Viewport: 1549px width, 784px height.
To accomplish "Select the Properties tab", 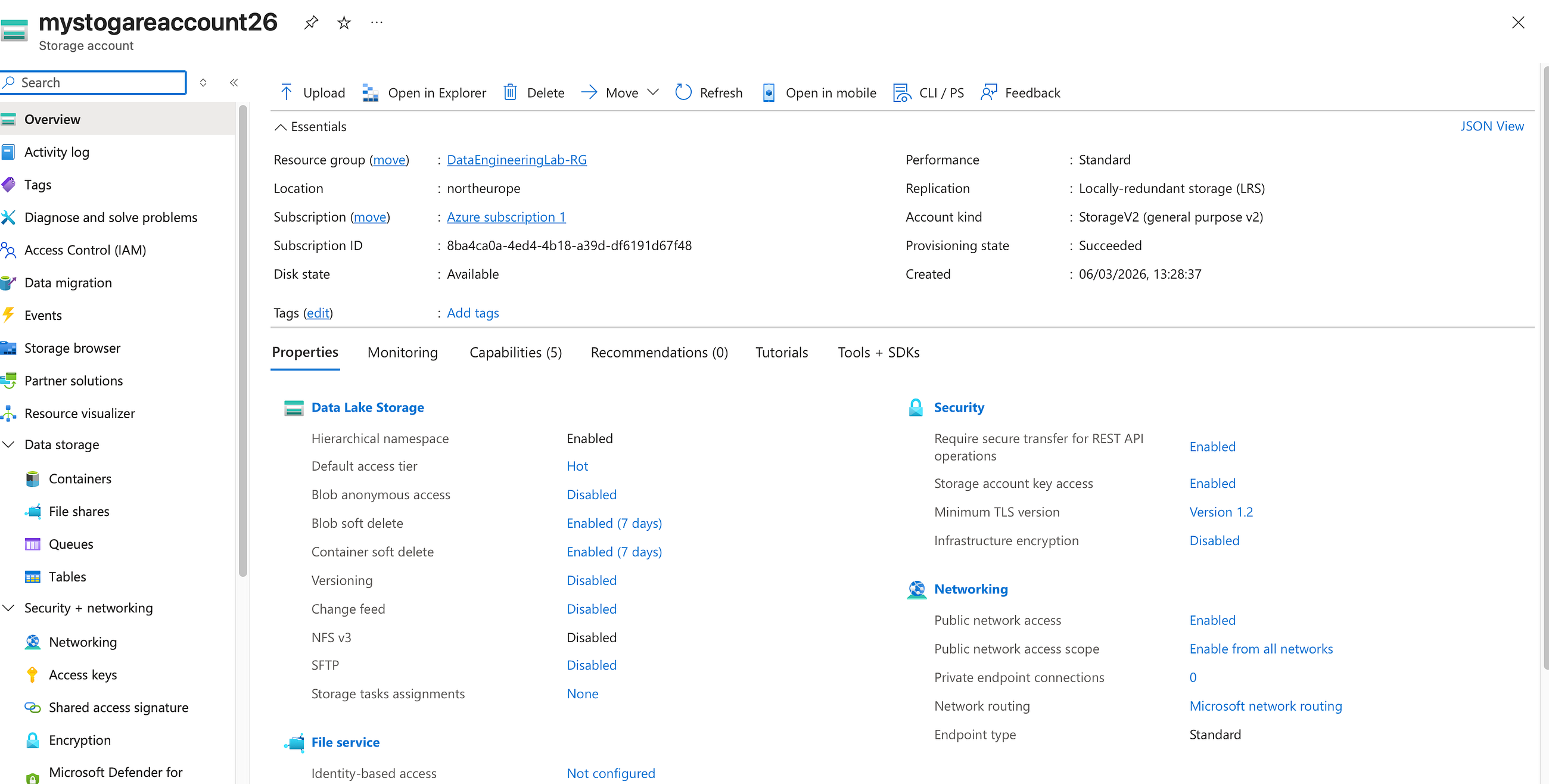I will click(305, 352).
